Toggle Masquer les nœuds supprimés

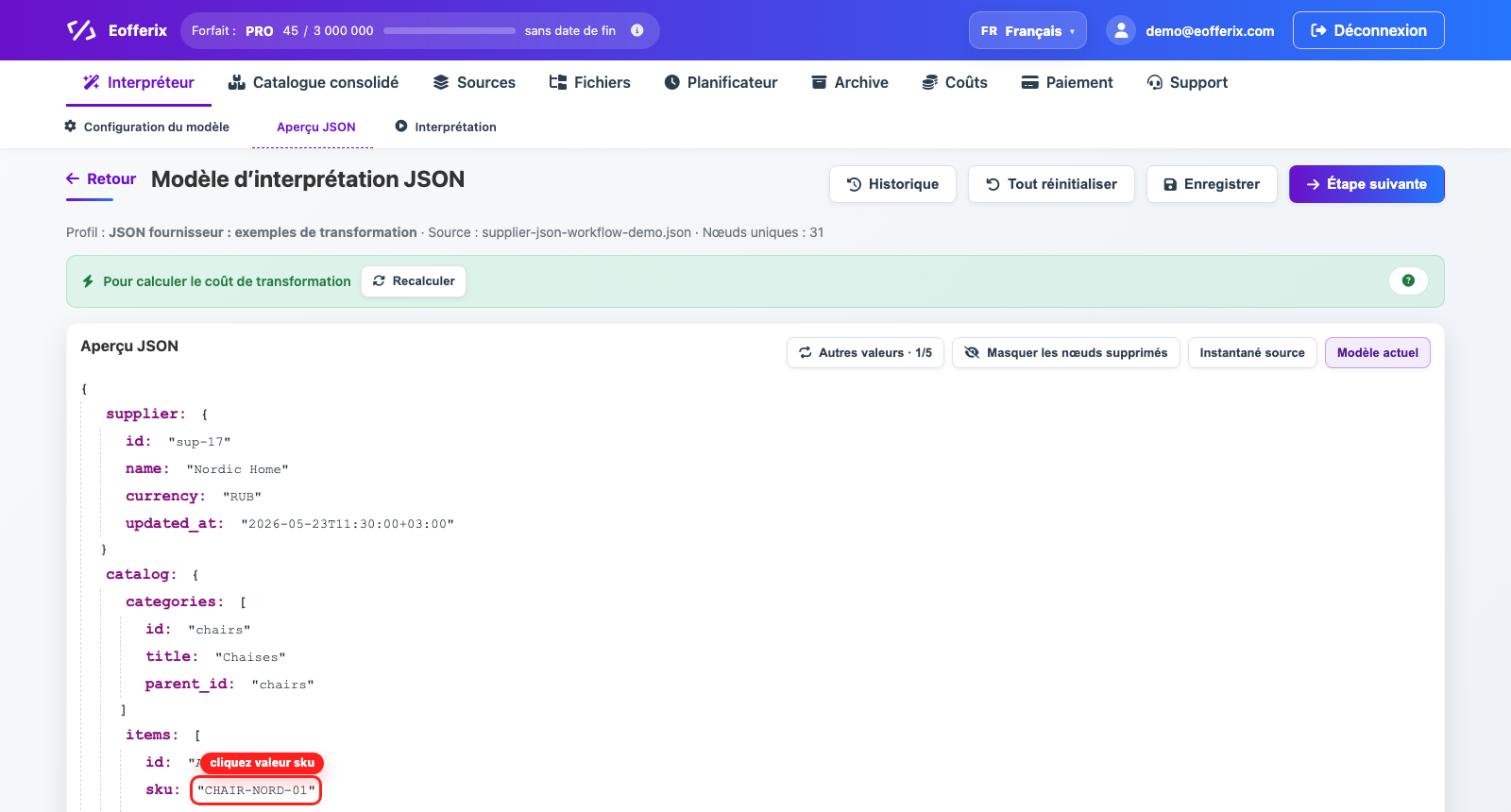(1066, 352)
